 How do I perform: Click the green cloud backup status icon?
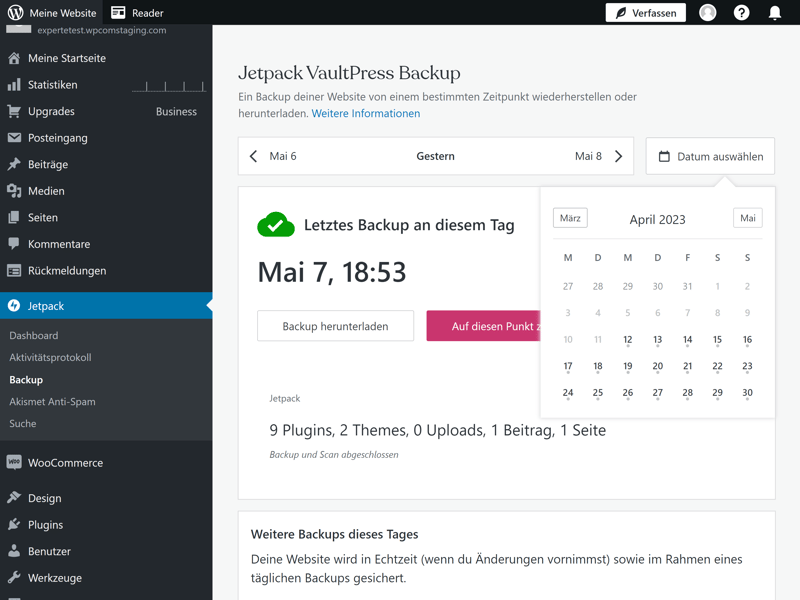tap(276, 225)
